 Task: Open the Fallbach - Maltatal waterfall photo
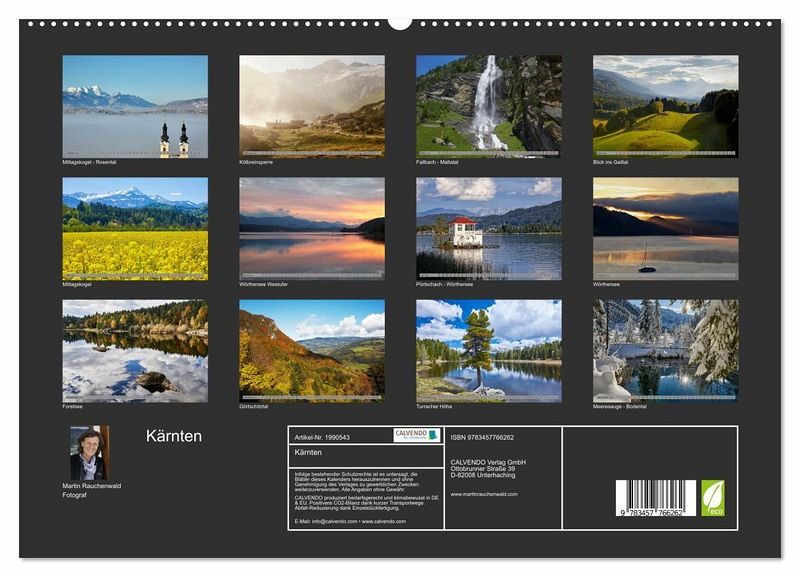tap(488, 103)
